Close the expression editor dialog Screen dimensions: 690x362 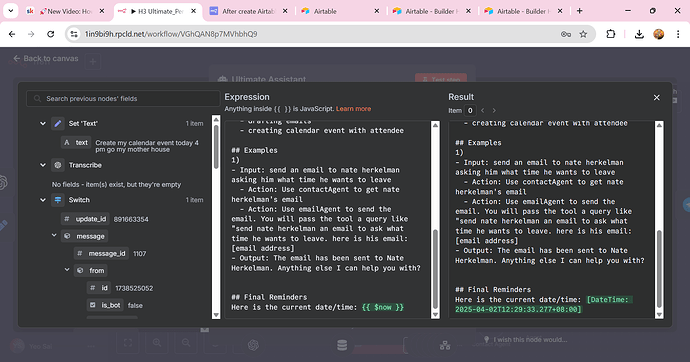pos(657,98)
